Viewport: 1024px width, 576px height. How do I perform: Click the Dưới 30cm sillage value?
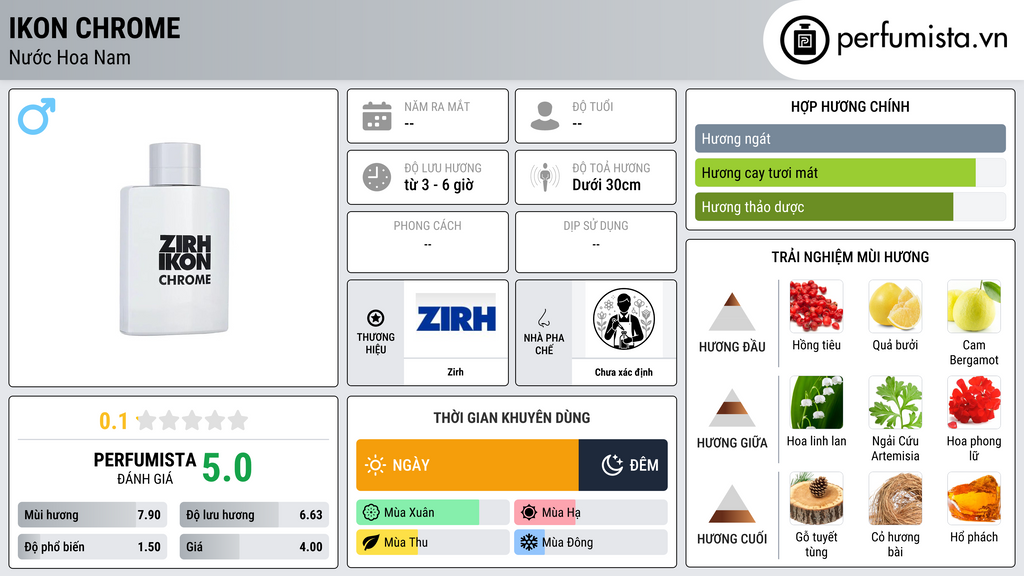click(607, 185)
